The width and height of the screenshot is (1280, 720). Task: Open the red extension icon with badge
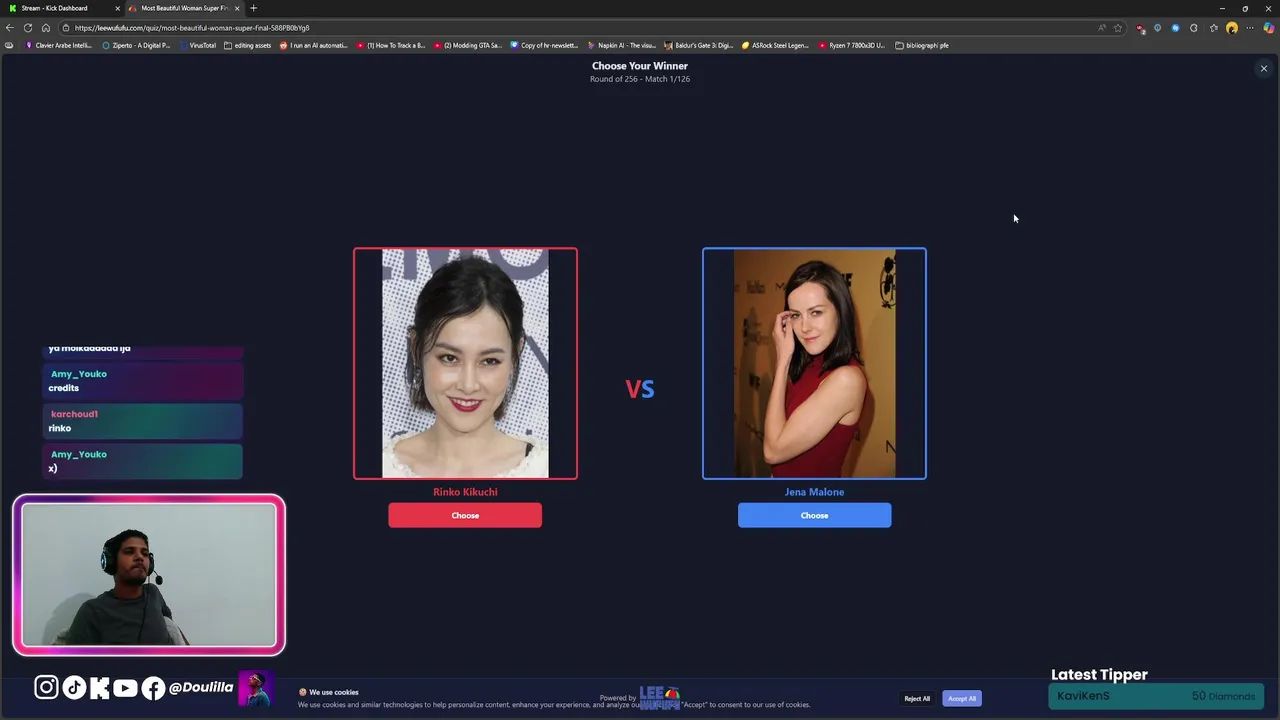point(1140,28)
